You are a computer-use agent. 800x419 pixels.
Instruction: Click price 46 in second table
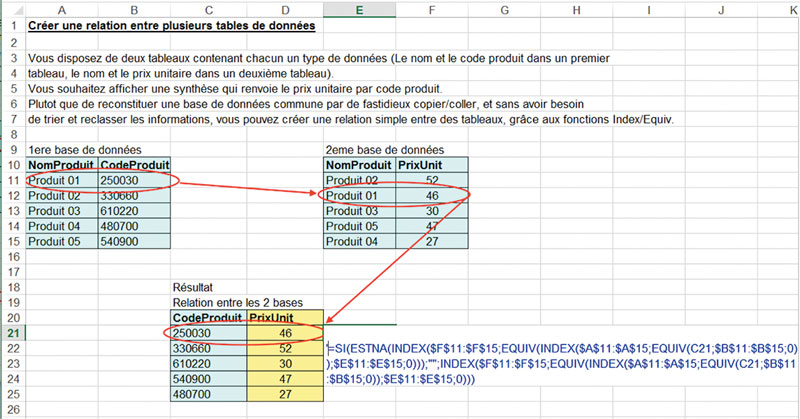pyautogui.click(x=432, y=195)
